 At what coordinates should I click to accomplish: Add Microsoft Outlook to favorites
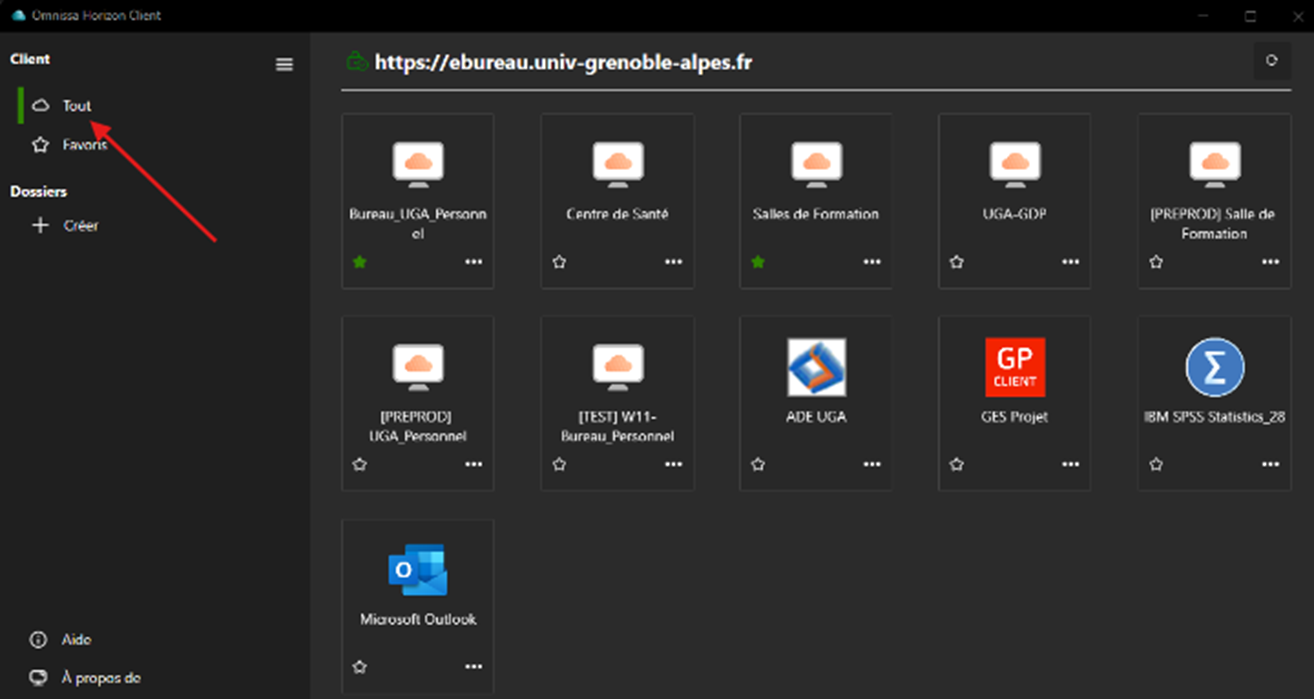[360, 667]
